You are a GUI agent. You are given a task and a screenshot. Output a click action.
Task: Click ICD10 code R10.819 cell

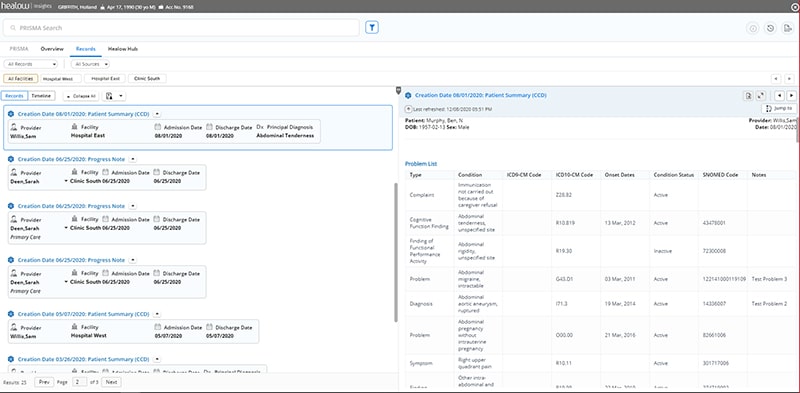point(565,223)
